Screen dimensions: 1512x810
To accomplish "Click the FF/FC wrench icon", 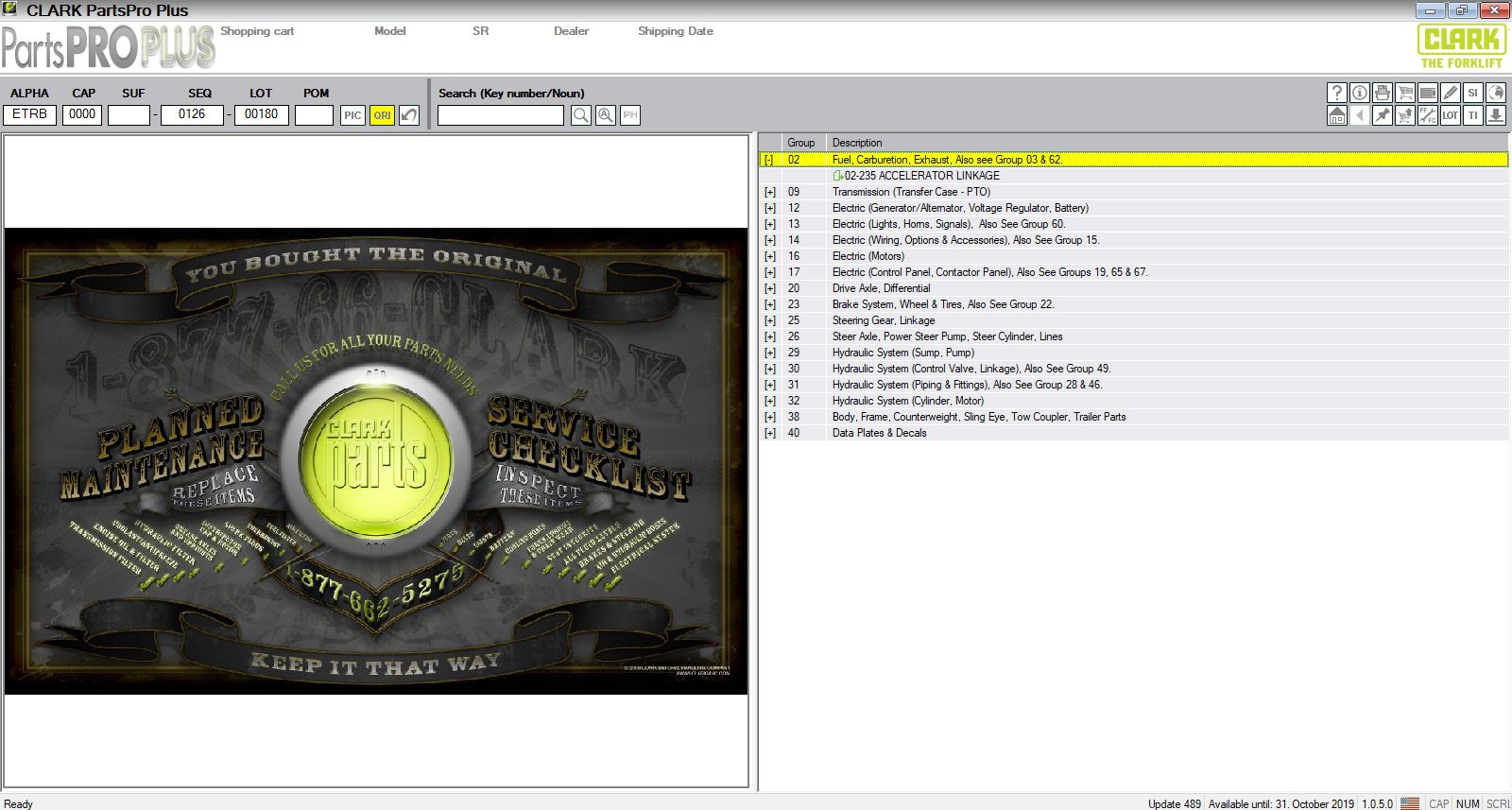I will coord(1428,115).
